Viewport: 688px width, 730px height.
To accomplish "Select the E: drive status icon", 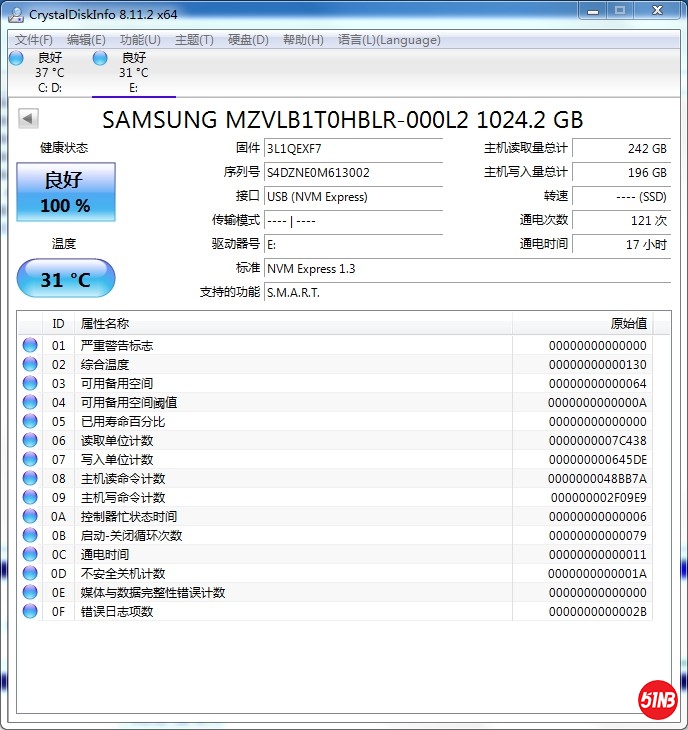I will point(100,58).
